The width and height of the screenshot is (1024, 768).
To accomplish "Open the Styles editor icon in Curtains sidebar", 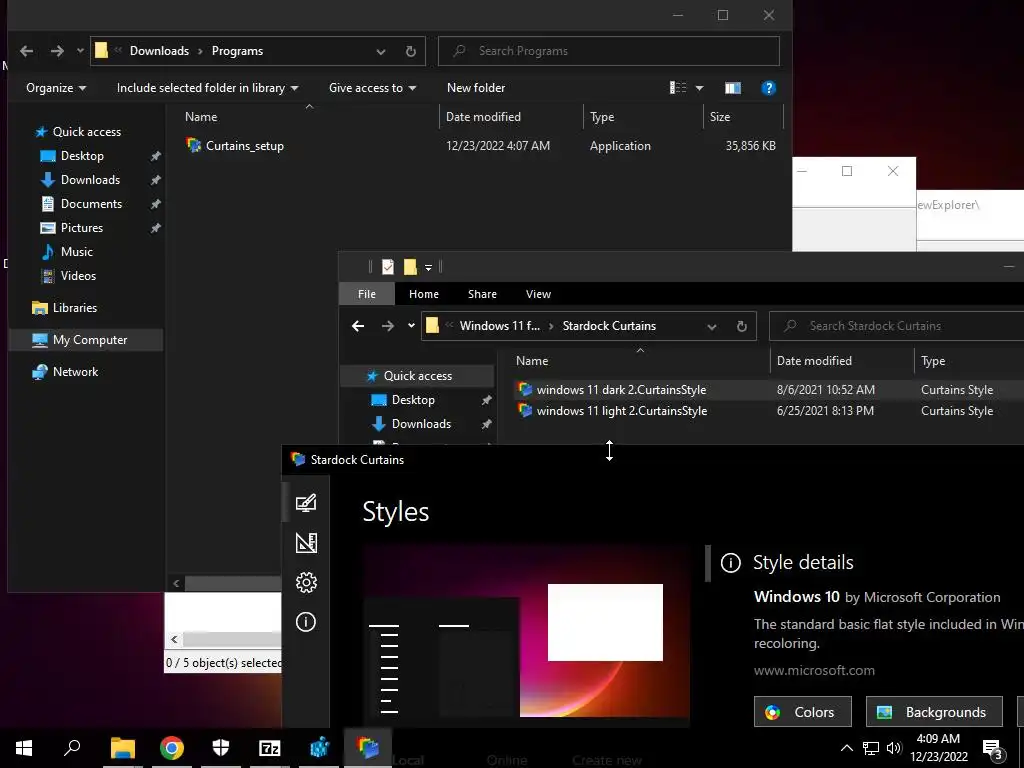I will pyautogui.click(x=306, y=503).
